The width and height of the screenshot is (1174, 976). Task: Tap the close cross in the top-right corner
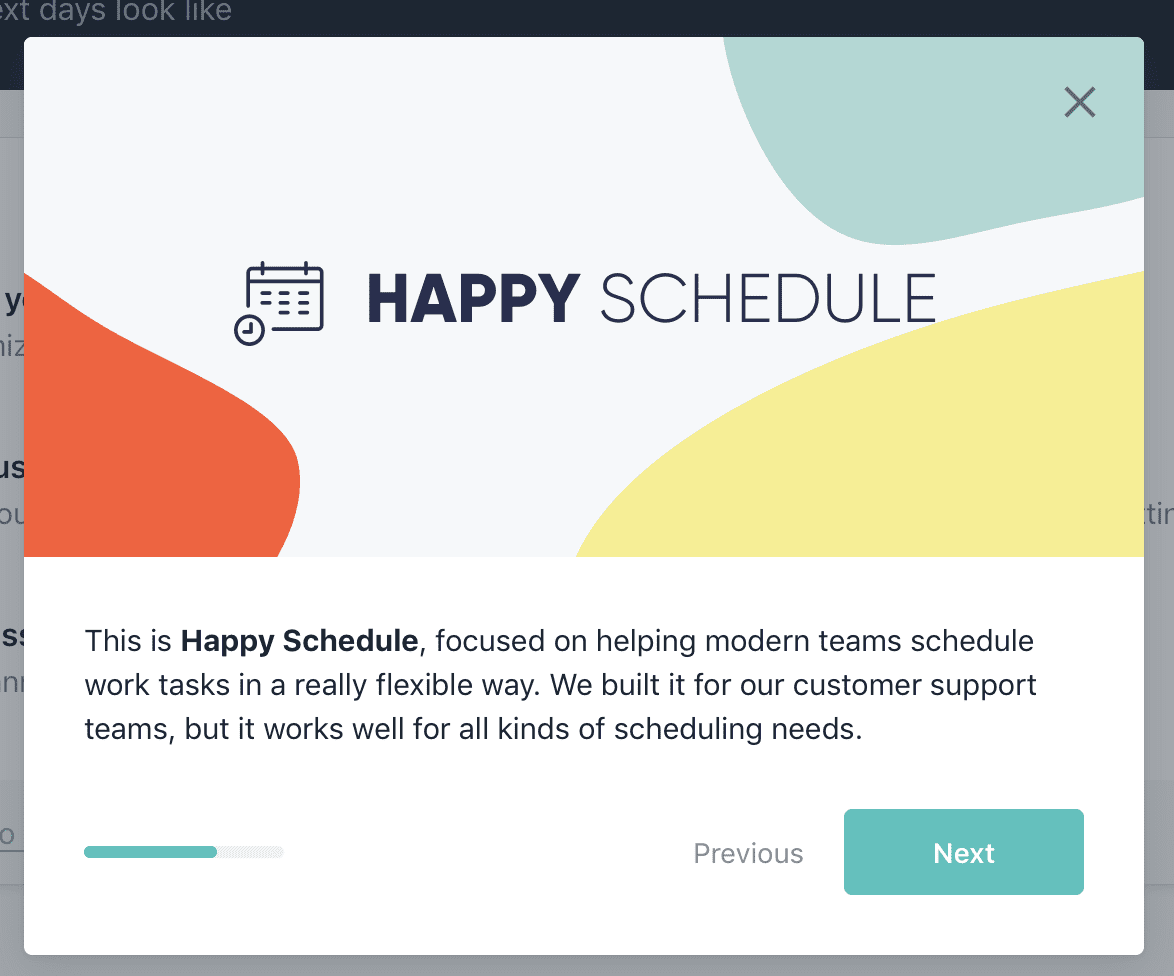point(1080,102)
